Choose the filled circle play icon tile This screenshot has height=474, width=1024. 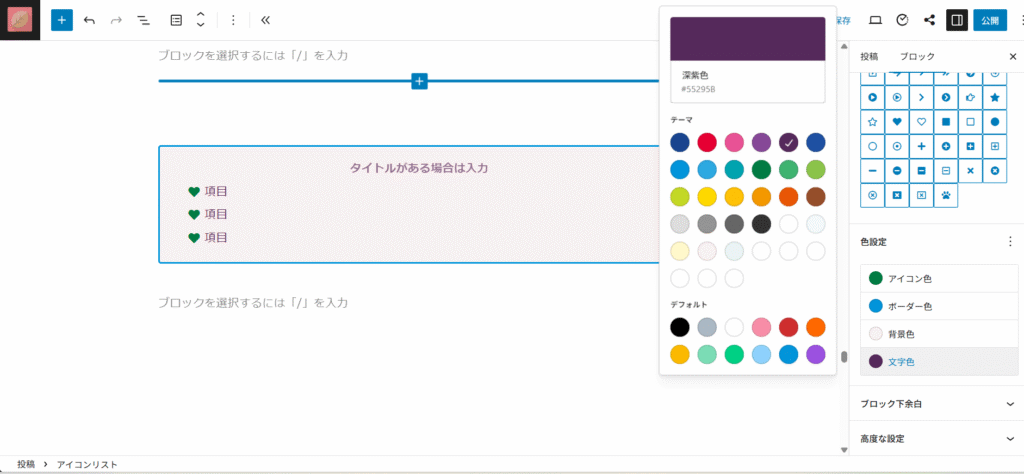pos(872,97)
